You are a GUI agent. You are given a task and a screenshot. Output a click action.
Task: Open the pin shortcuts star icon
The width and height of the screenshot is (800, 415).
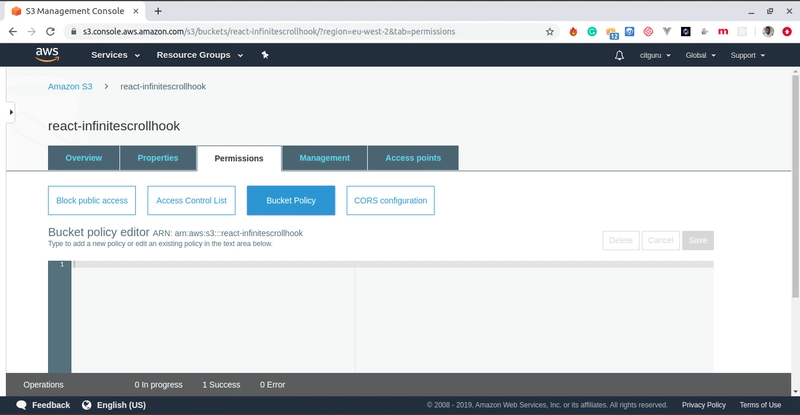(265, 55)
